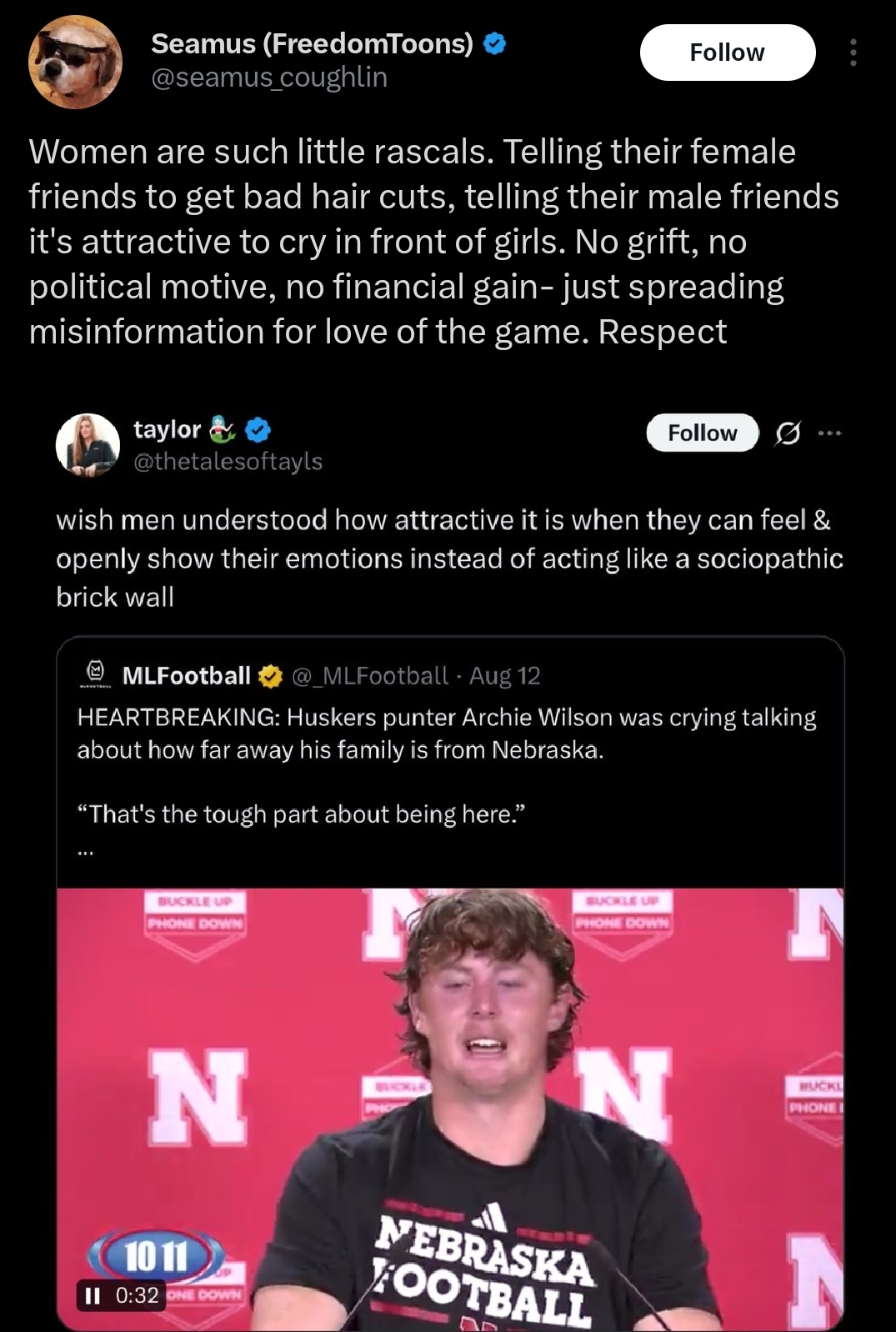This screenshot has width=896, height=1332.
Task: Open the @seamus_coughlin handle link
Action: point(268,78)
